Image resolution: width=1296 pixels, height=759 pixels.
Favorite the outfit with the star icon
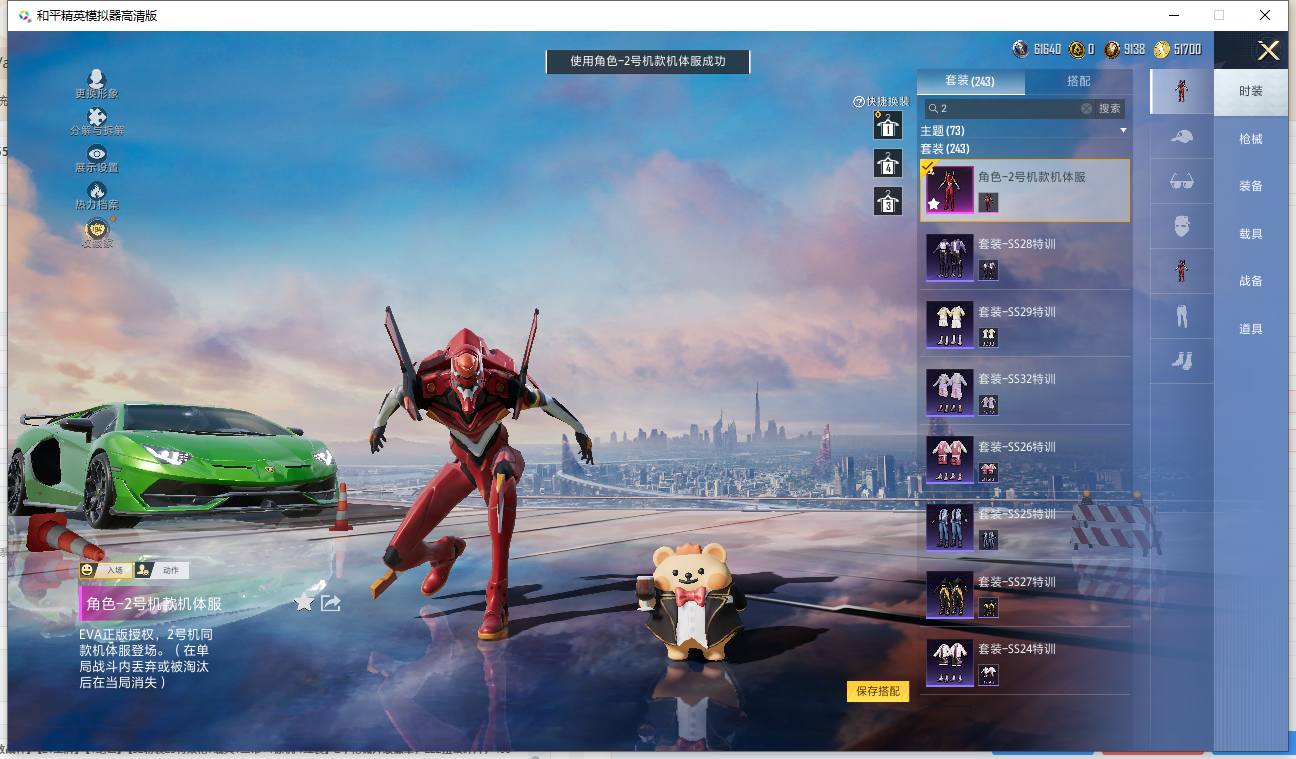click(x=304, y=602)
